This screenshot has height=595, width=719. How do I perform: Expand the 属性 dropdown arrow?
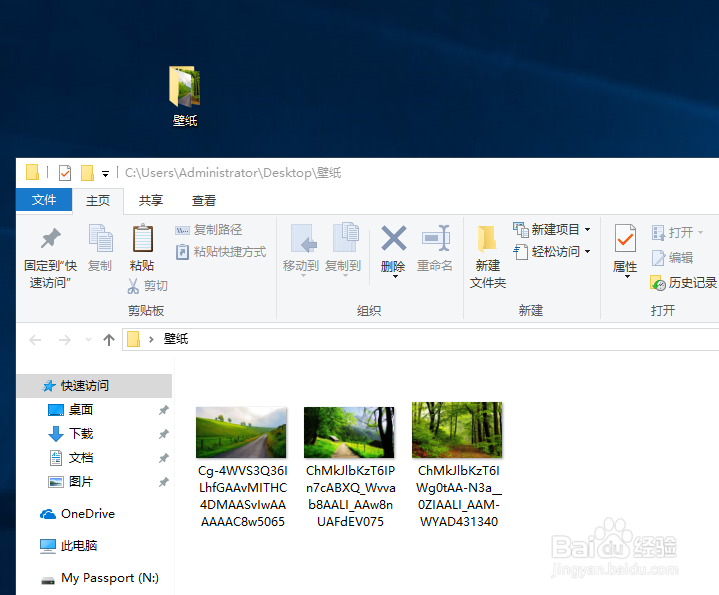click(627, 277)
